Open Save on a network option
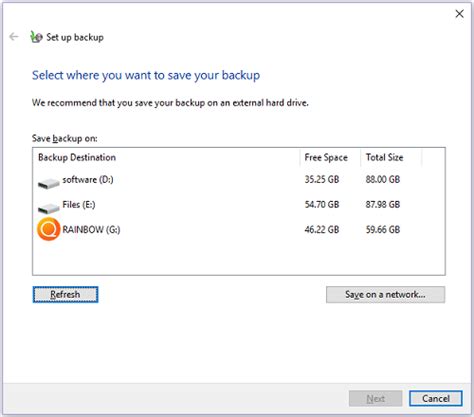This screenshot has width=474, height=417. (x=385, y=295)
